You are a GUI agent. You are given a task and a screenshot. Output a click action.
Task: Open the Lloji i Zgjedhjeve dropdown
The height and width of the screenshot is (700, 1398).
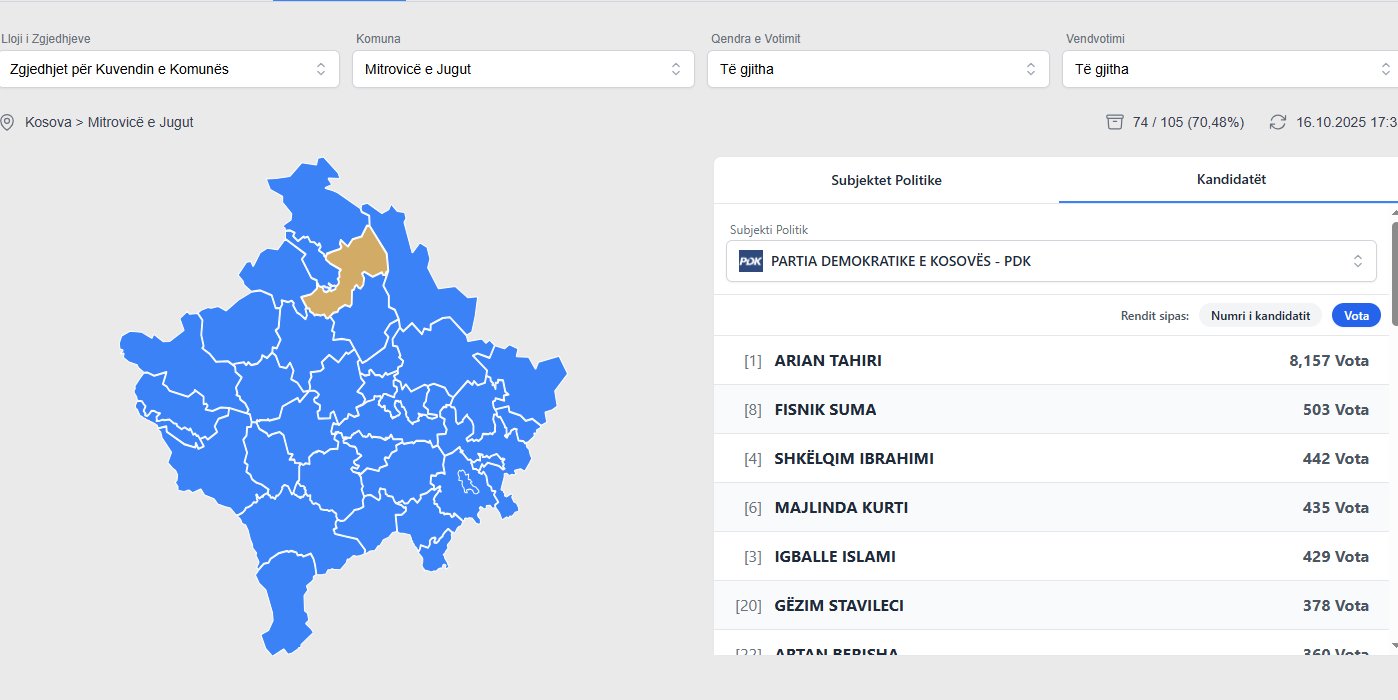(169, 69)
